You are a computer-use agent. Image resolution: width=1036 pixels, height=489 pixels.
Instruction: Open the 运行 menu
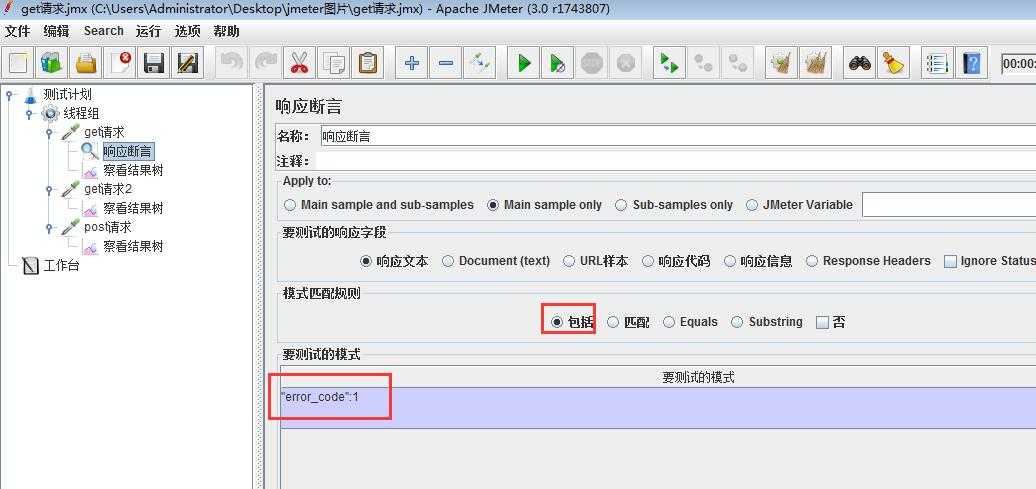pos(149,31)
